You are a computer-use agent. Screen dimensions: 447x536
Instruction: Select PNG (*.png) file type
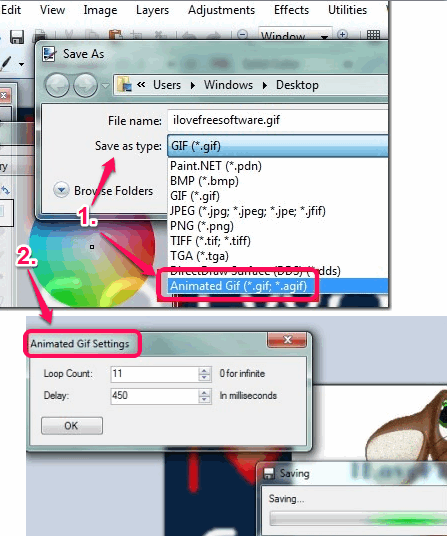coord(278,226)
